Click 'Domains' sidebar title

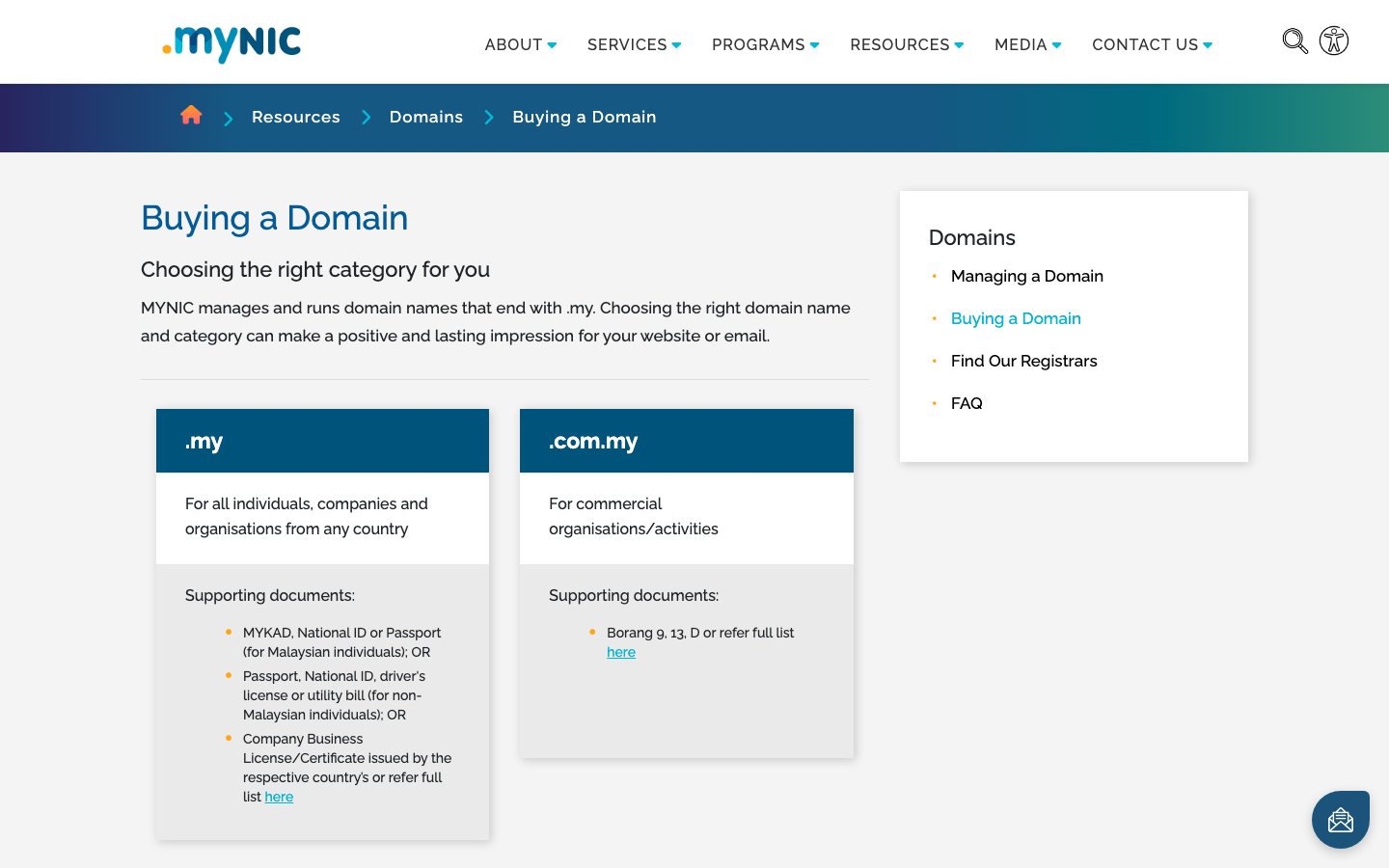(x=972, y=237)
